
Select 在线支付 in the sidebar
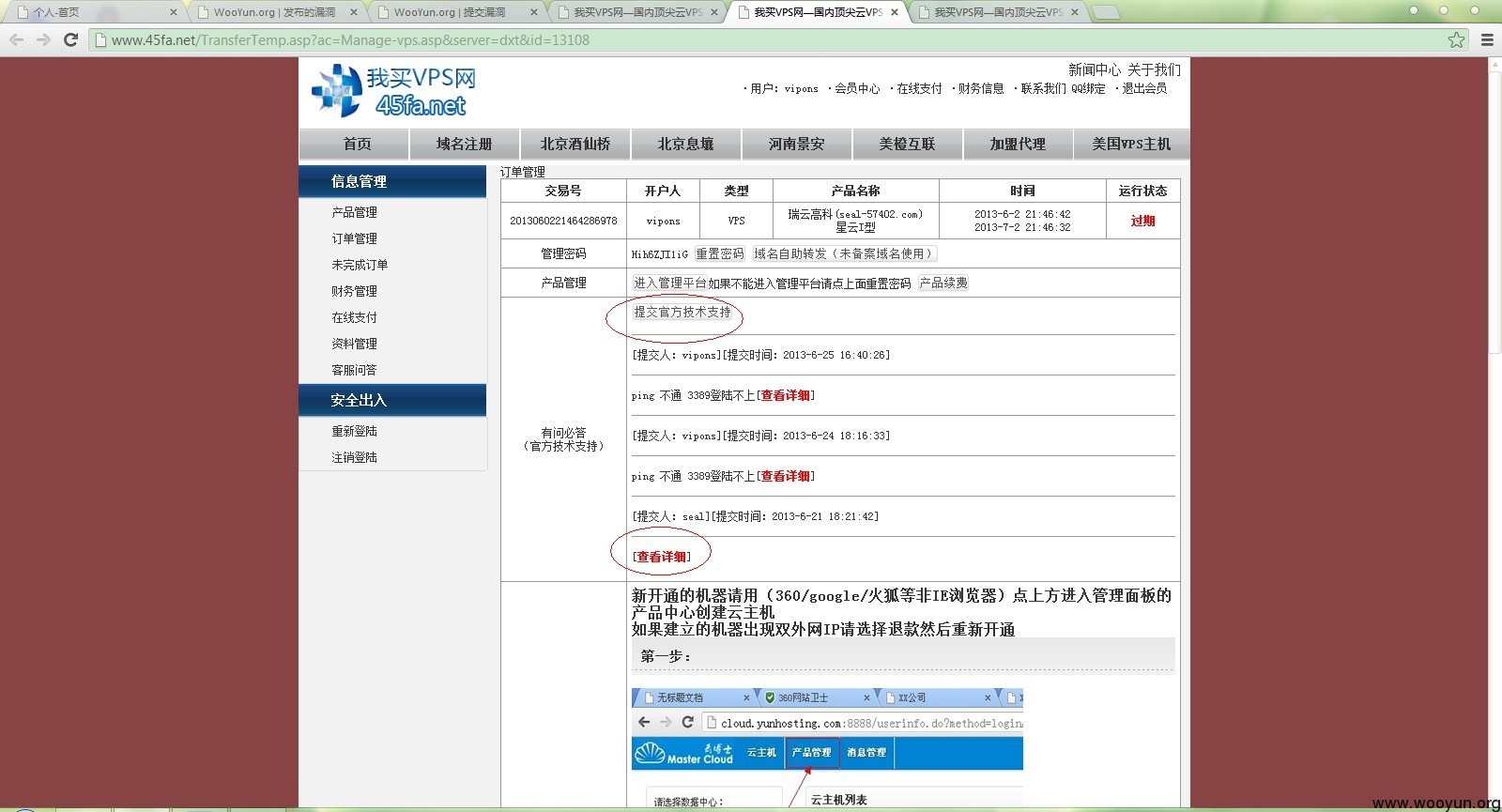pyautogui.click(x=354, y=317)
